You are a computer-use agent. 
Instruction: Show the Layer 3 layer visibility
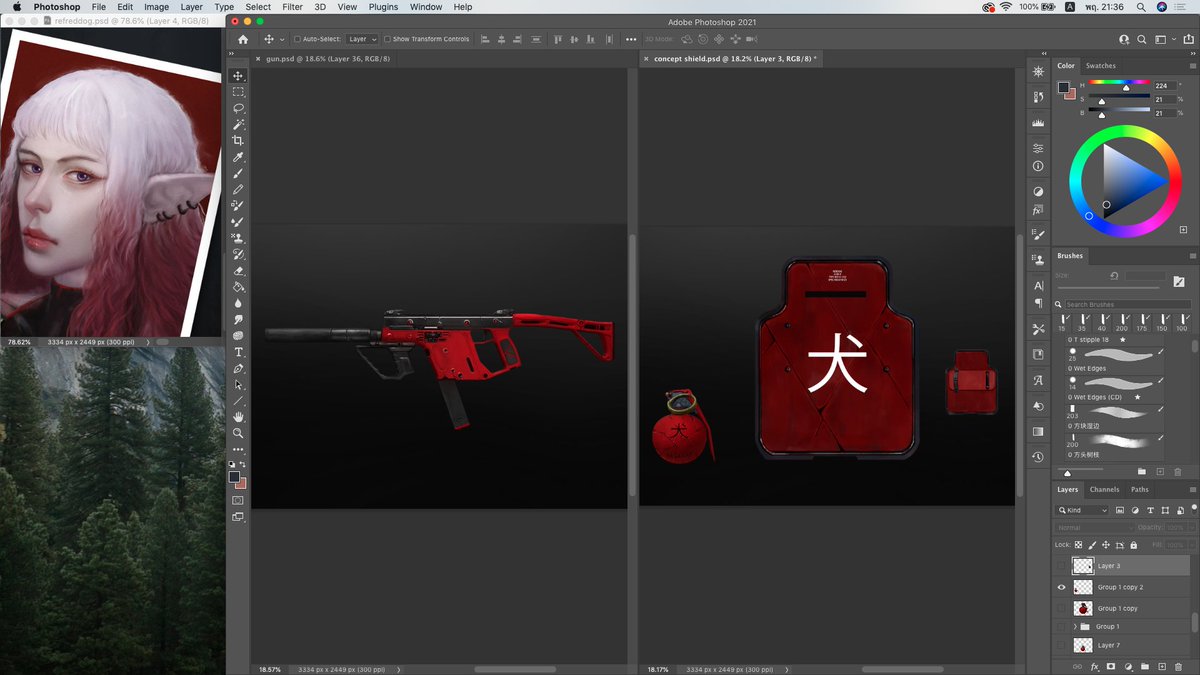click(x=1061, y=566)
